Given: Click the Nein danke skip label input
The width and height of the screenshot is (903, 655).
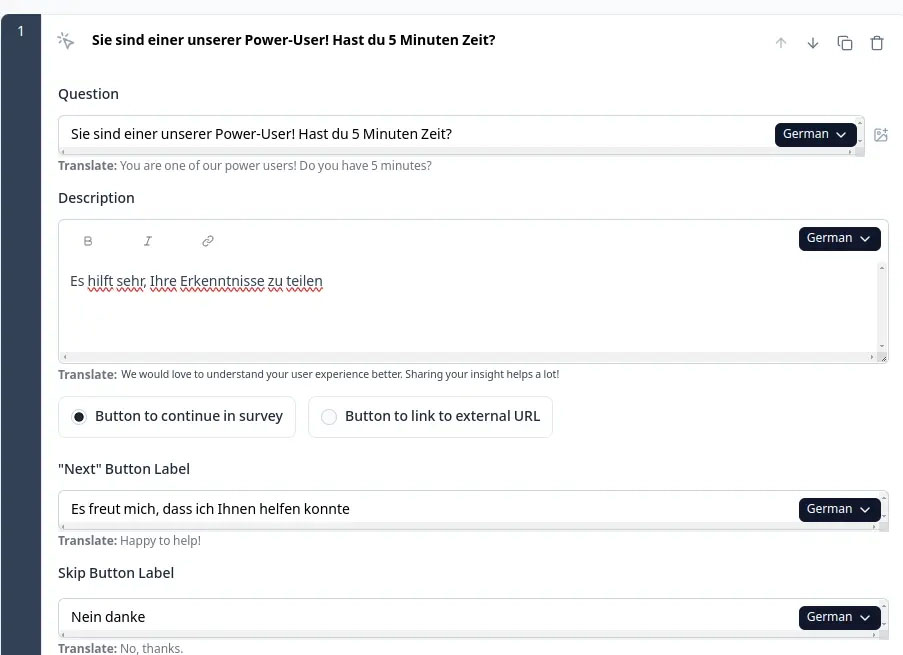Looking at the screenshot, I should 428,617.
